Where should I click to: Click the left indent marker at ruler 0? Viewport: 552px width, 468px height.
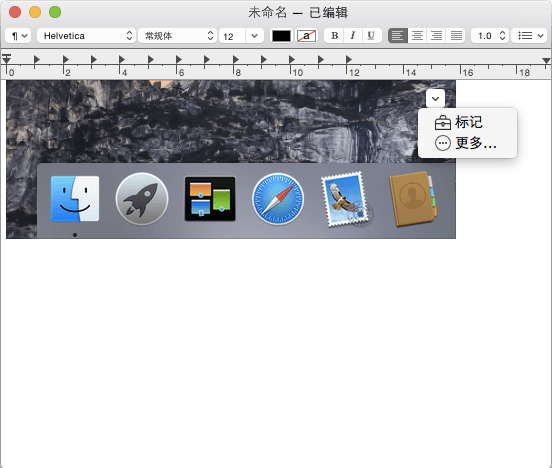click(x=6, y=59)
